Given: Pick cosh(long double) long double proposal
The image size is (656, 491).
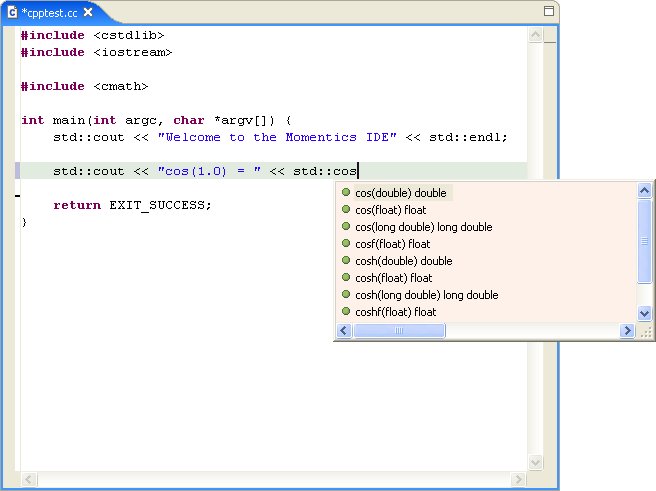Looking at the screenshot, I should click(x=426, y=295).
